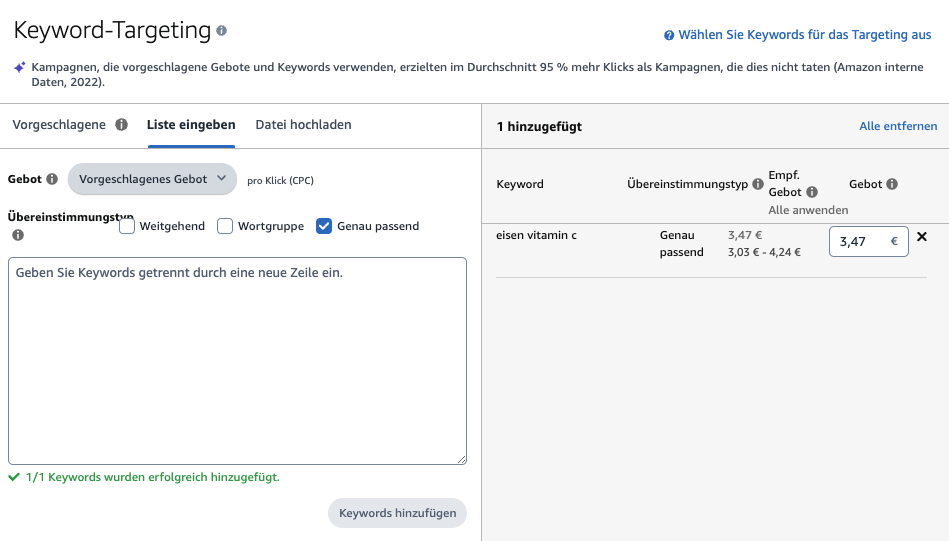Click the Keywords hinzufügen button
The image size is (949, 541).
(x=398, y=513)
